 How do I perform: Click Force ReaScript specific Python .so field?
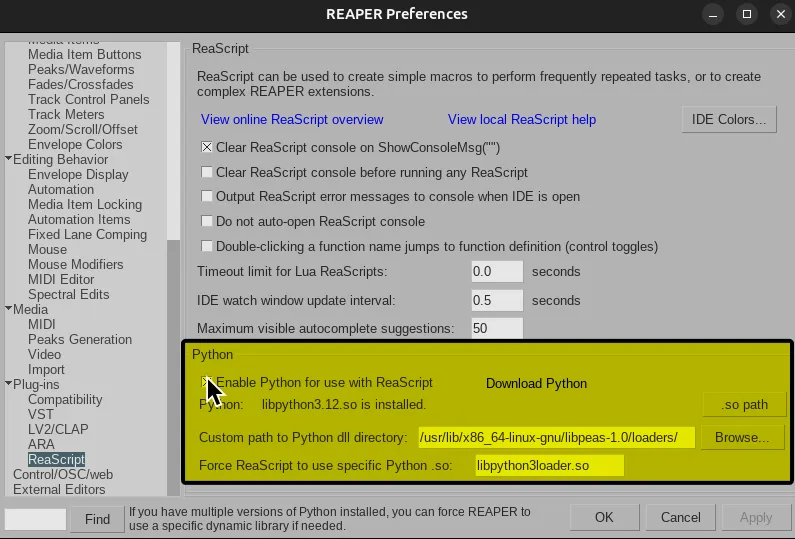coord(550,465)
